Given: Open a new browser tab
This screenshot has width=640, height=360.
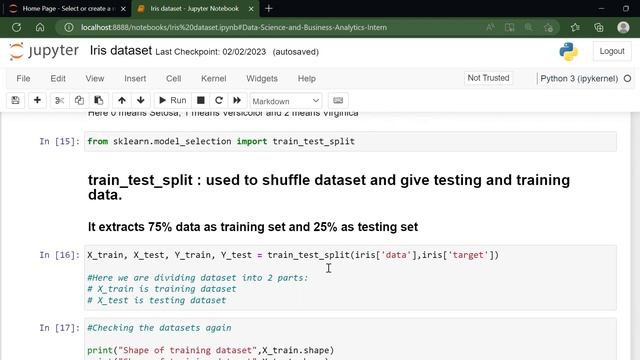Looking at the screenshot, I should (269, 9).
